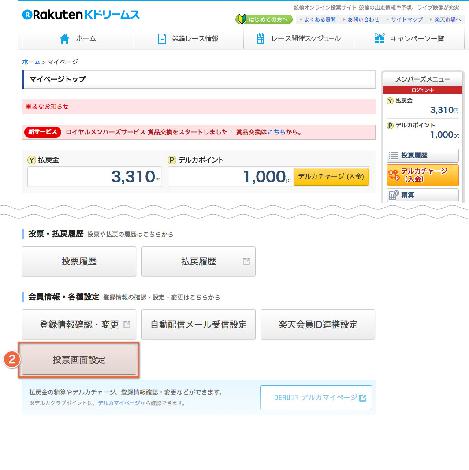This screenshot has width=469, height=470.
Task: Click the yen icon beside 払戻金 in main area
Action: click(x=31, y=160)
